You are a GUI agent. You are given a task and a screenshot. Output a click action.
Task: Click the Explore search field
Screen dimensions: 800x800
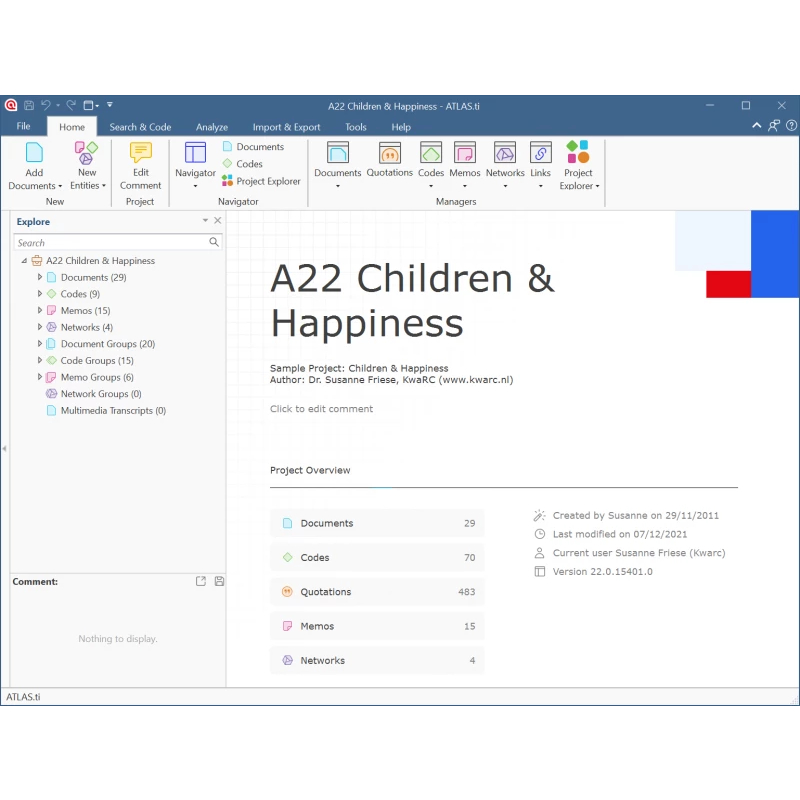[x=110, y=243]
